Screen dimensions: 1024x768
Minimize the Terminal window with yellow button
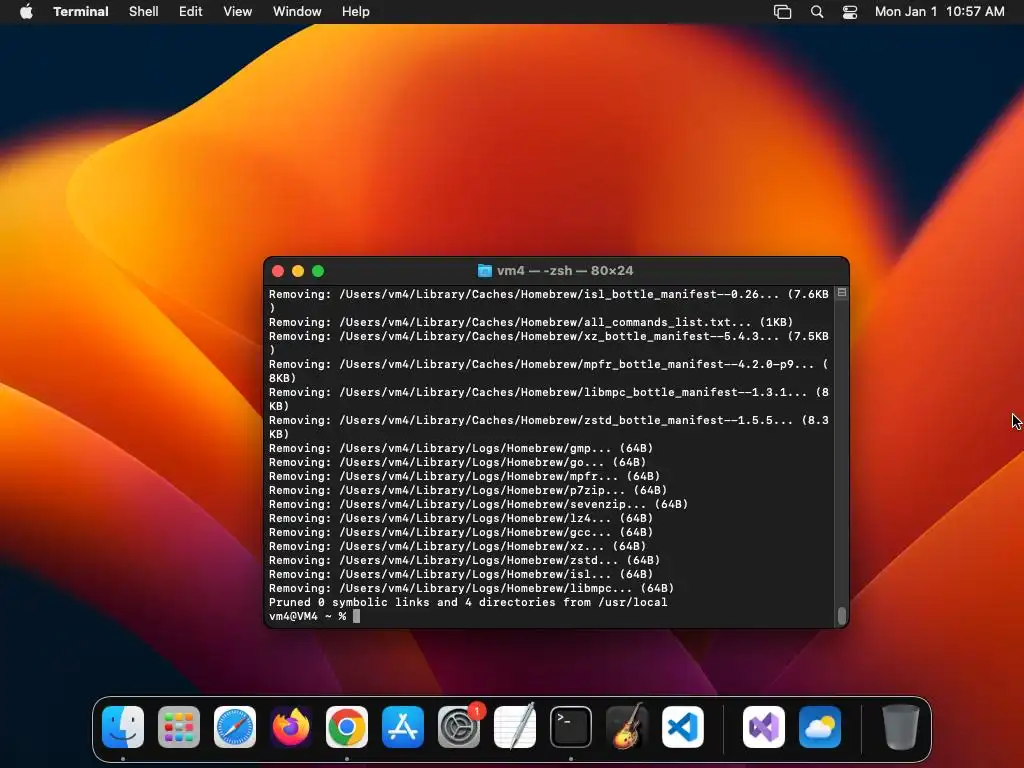(x=298, y=271)
